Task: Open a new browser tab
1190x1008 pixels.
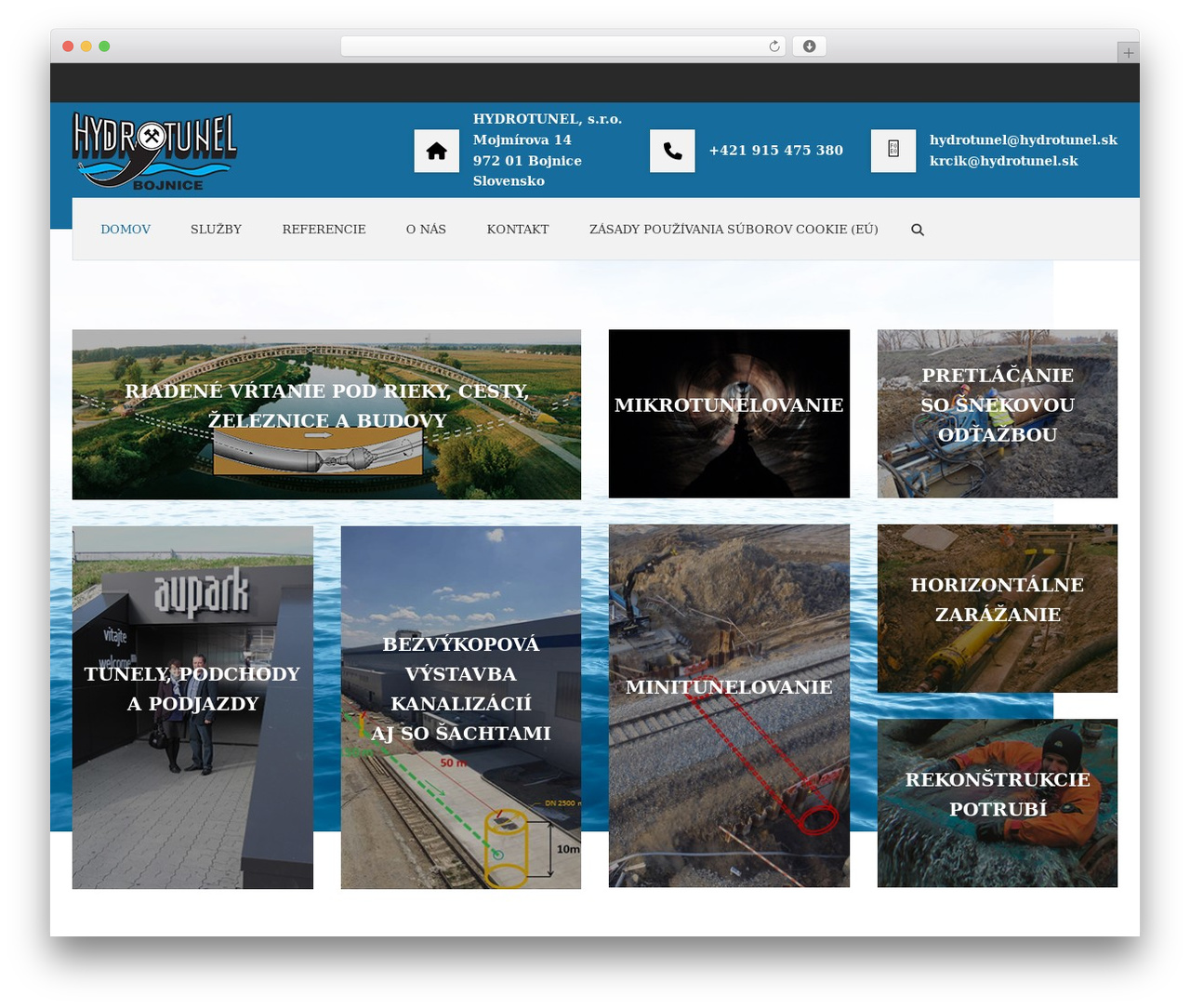Action: (x=1128, y=53)
